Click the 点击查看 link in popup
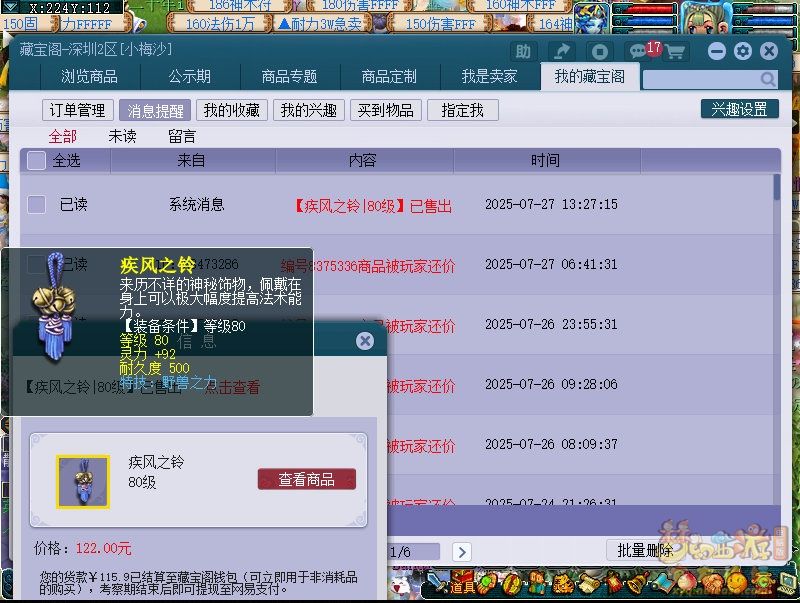The width and height of the screenshot is (800, 603). click(232, 388)
